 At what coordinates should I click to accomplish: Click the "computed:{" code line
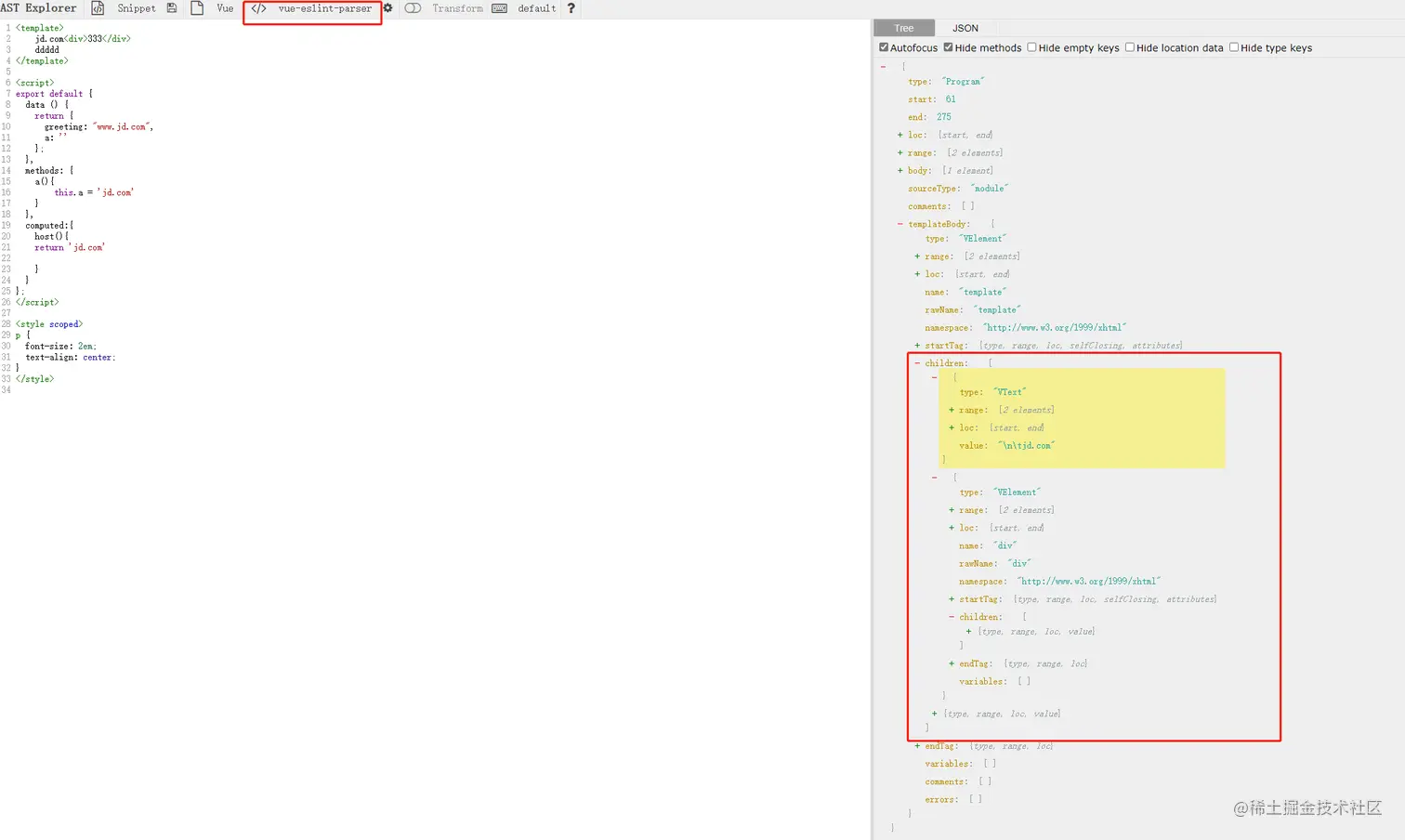49,226
